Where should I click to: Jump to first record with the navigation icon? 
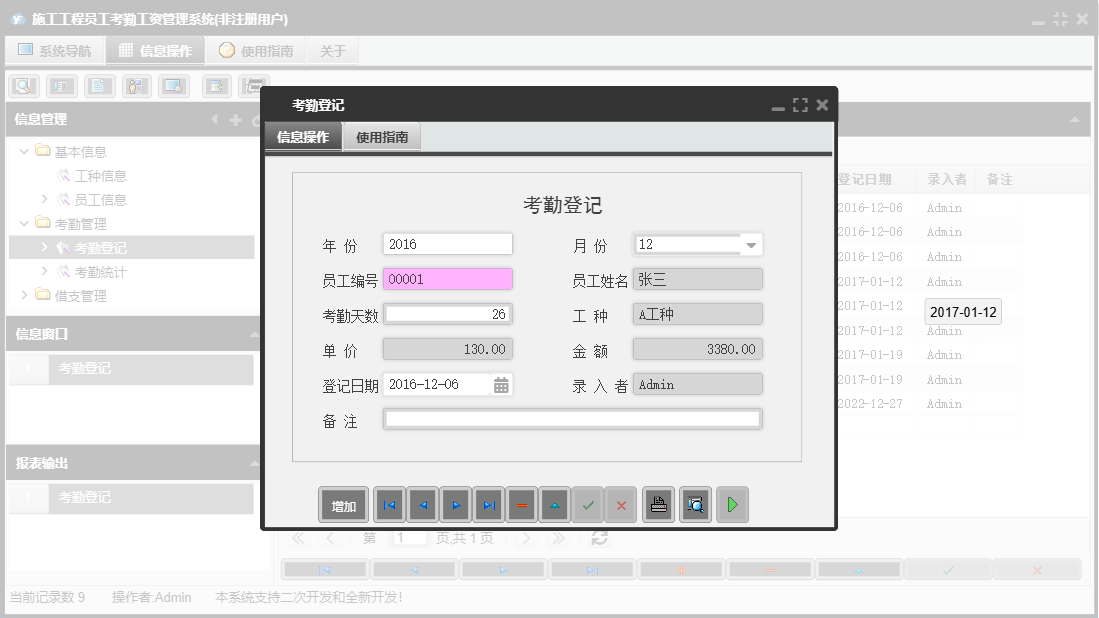389,504
